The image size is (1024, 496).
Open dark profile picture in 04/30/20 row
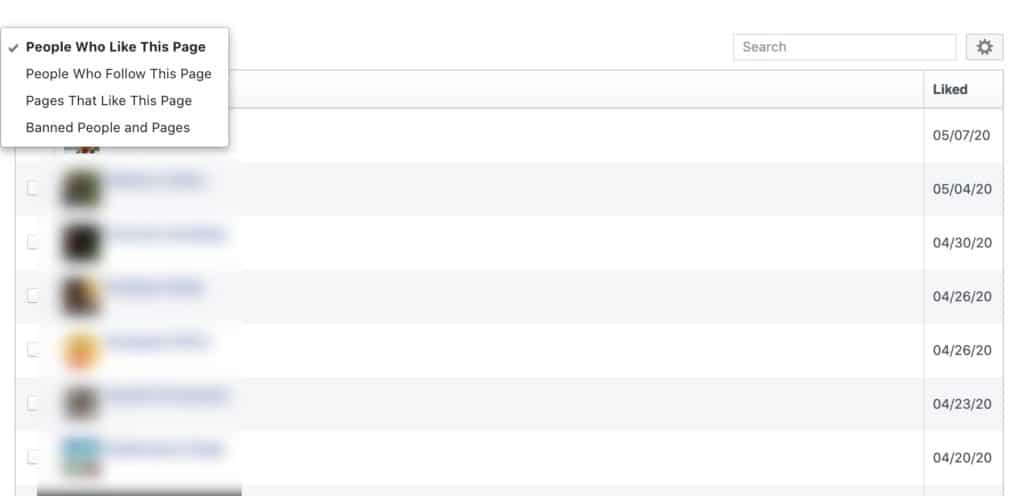pos(81,242)
